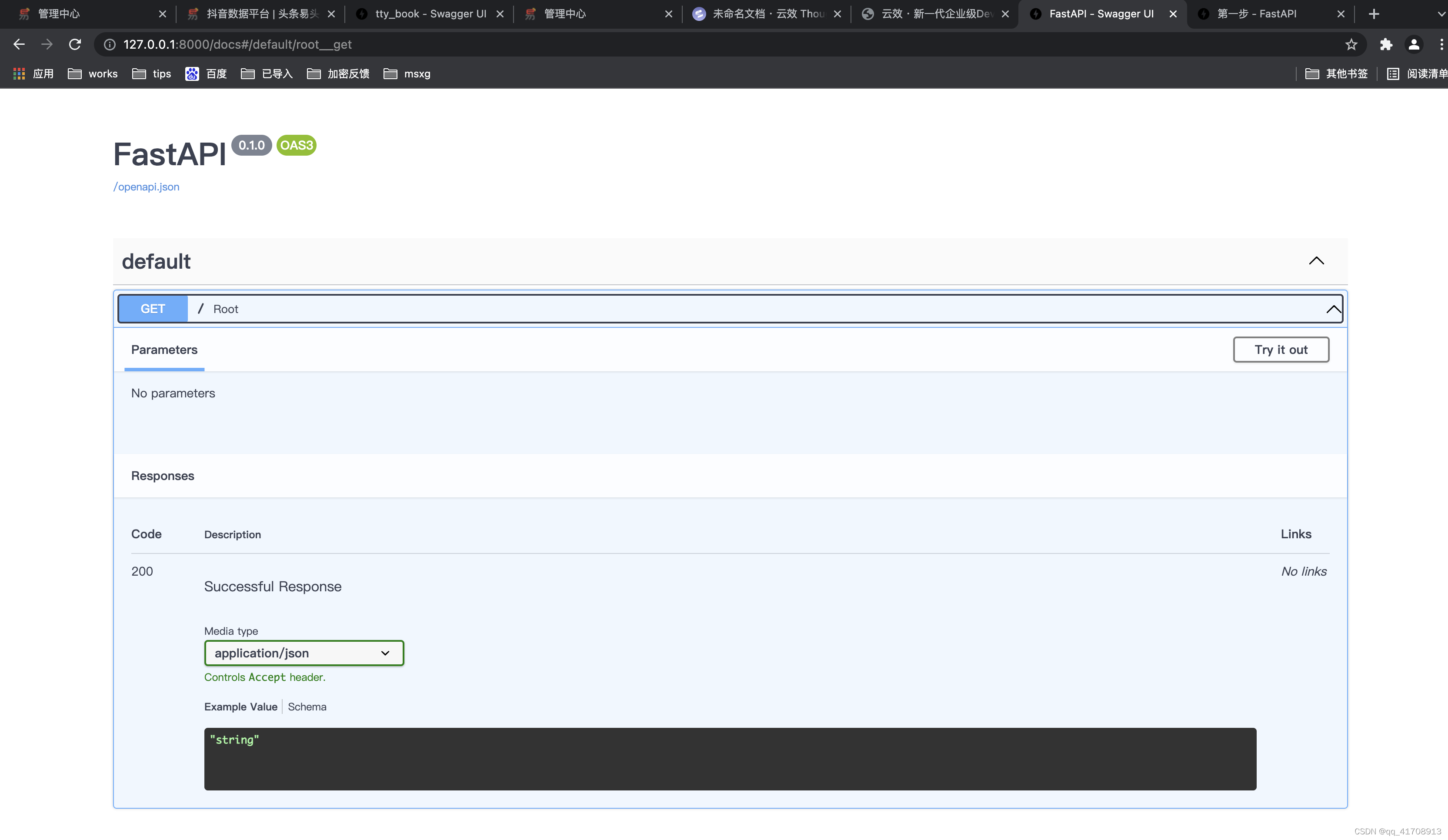Close the tty_book - Swagger UI tab
The image size is (1448, 840).
[x=500, y=14]
